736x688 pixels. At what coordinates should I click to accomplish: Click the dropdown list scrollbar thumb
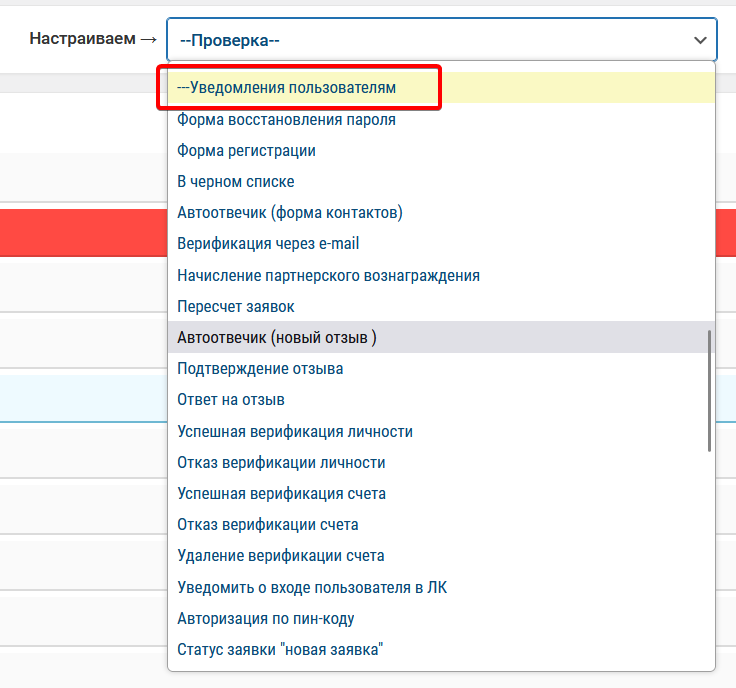710,391
